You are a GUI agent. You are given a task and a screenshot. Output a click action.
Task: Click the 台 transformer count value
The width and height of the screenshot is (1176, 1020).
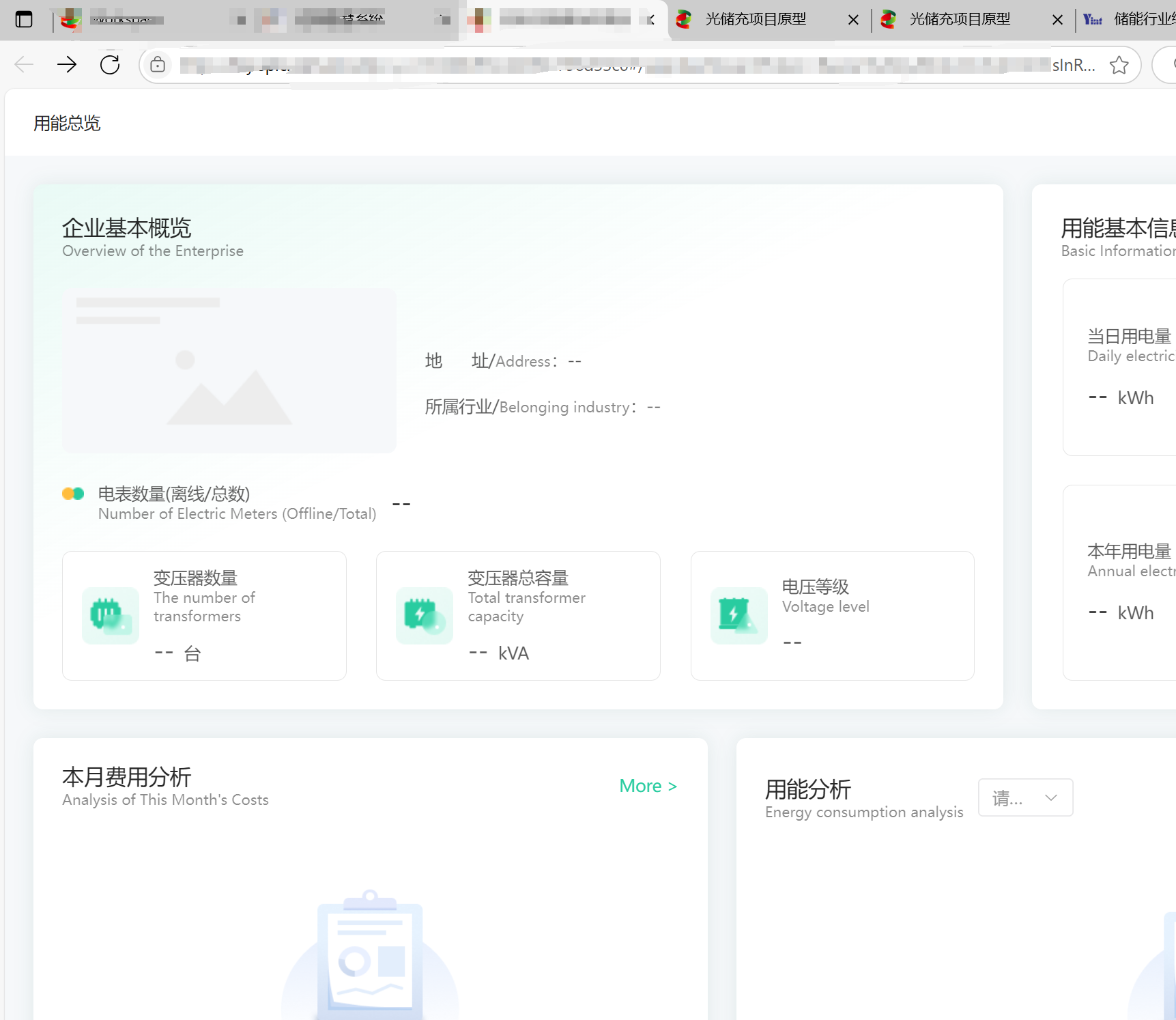tap(177, 653)
